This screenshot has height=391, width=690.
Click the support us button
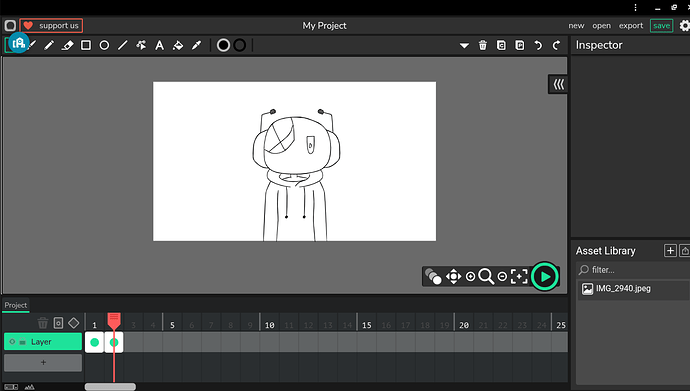pyautogui.click(x=51, y=26)
